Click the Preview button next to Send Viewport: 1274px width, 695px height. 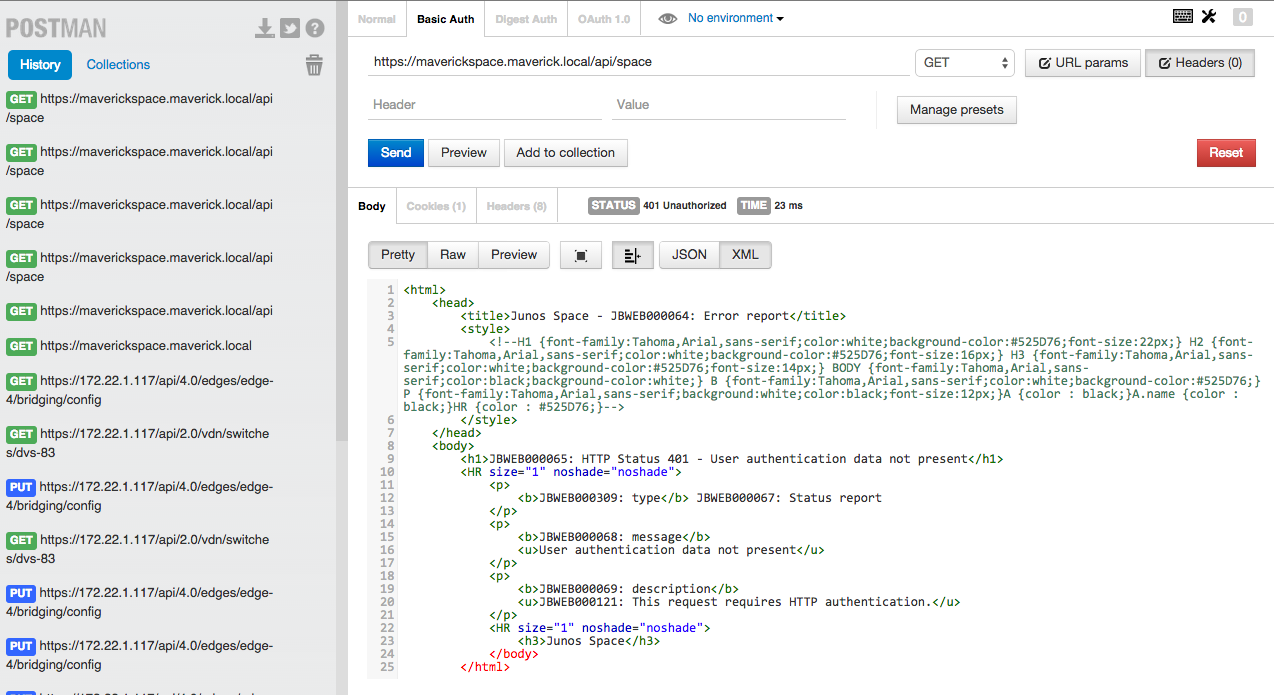coord(464,153)
